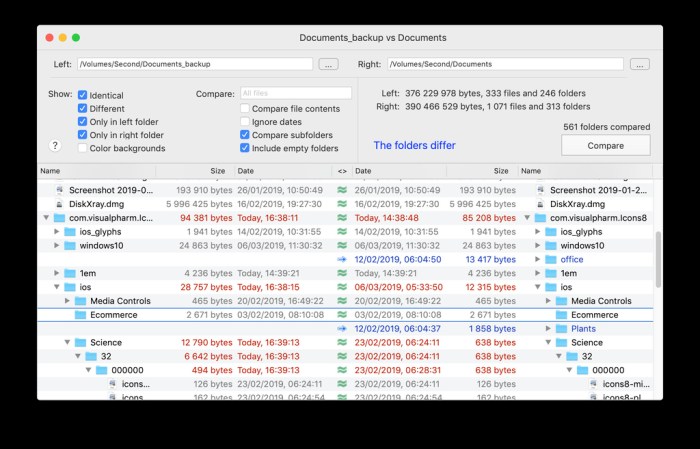Screen dimensions: 700x449
Task: Click left 000000 folder icon
Action: 102,370
